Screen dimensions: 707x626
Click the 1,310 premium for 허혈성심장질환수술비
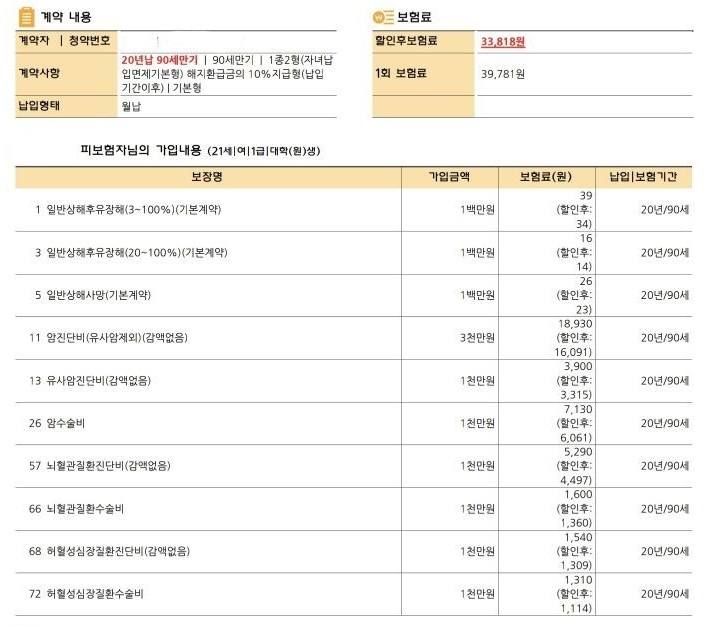(578, 580)
